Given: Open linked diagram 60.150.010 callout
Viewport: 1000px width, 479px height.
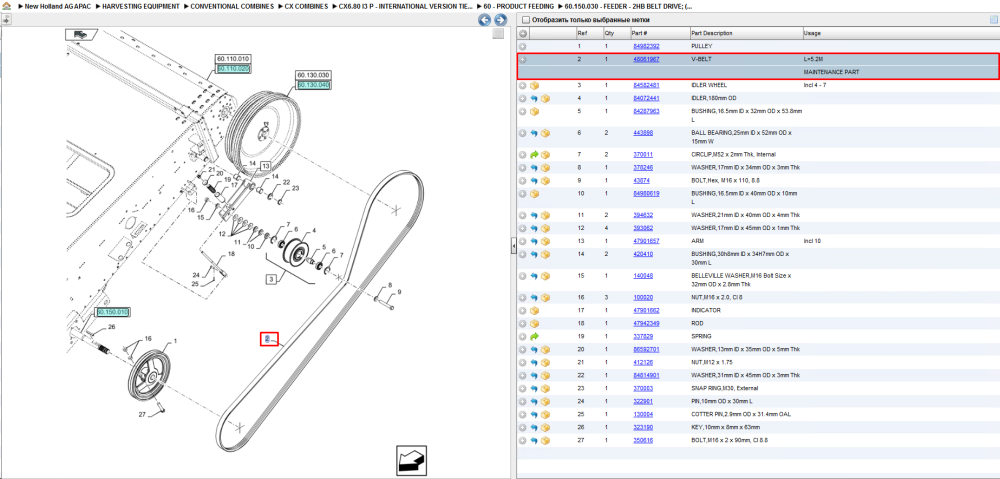Looking at the screenshot, I should point(112,312).
